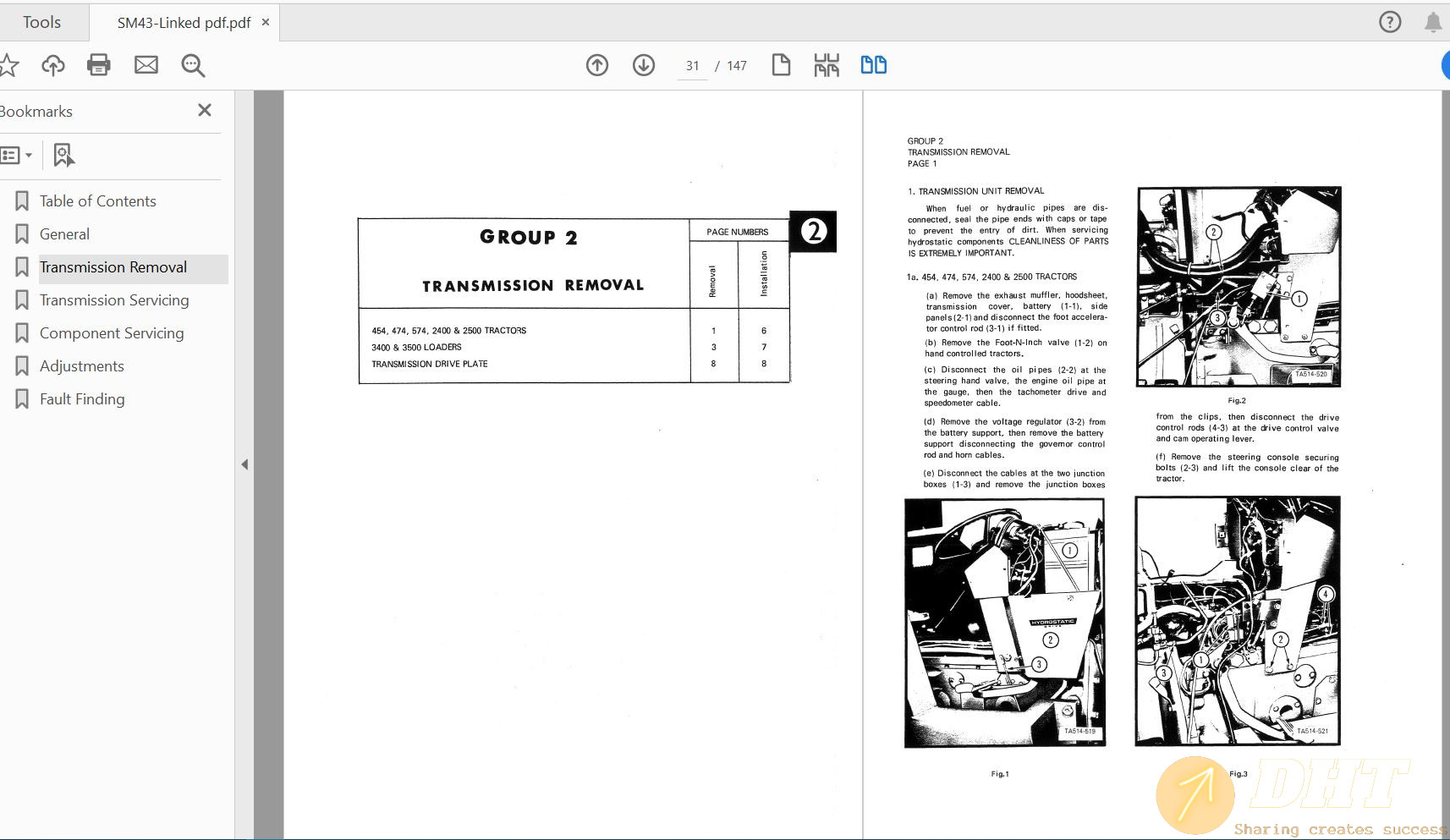Go to next page with down arrow
Screen dimensions: 1450x840
(x=644, y=65)
